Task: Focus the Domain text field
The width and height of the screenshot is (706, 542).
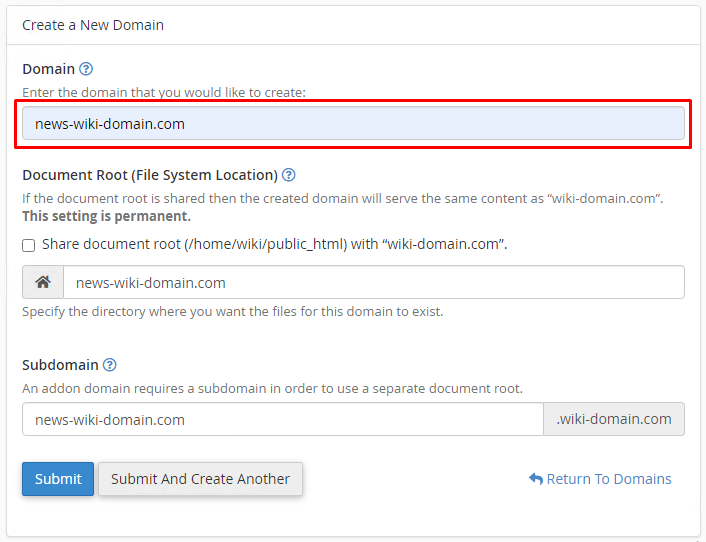Action: pos(353,124)
